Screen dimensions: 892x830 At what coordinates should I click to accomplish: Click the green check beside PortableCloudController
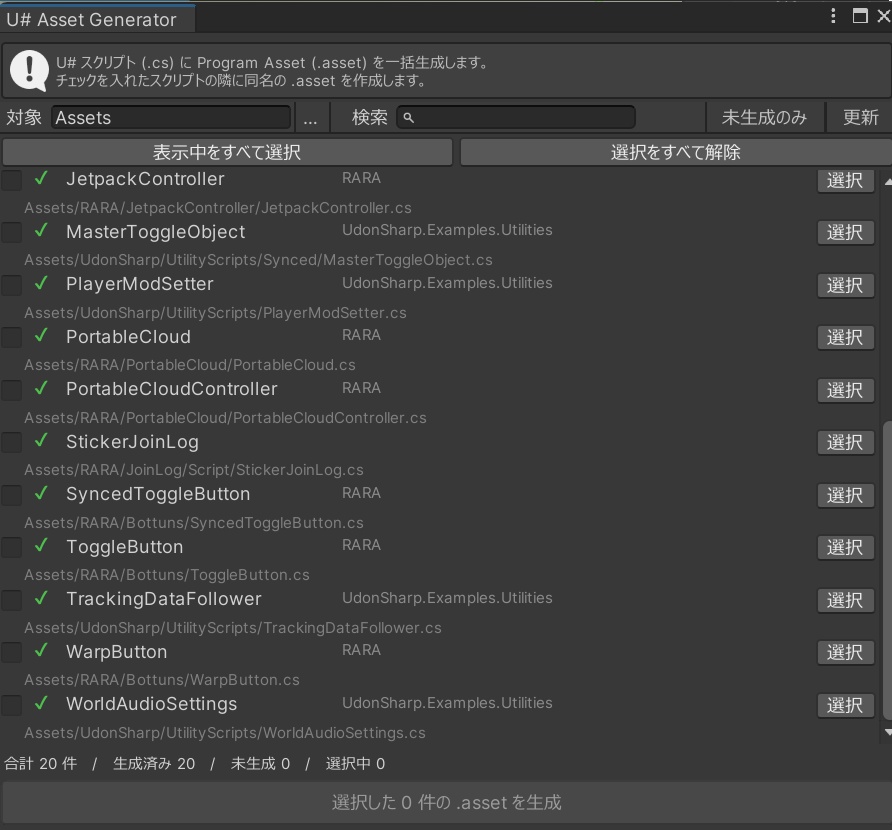41,388
